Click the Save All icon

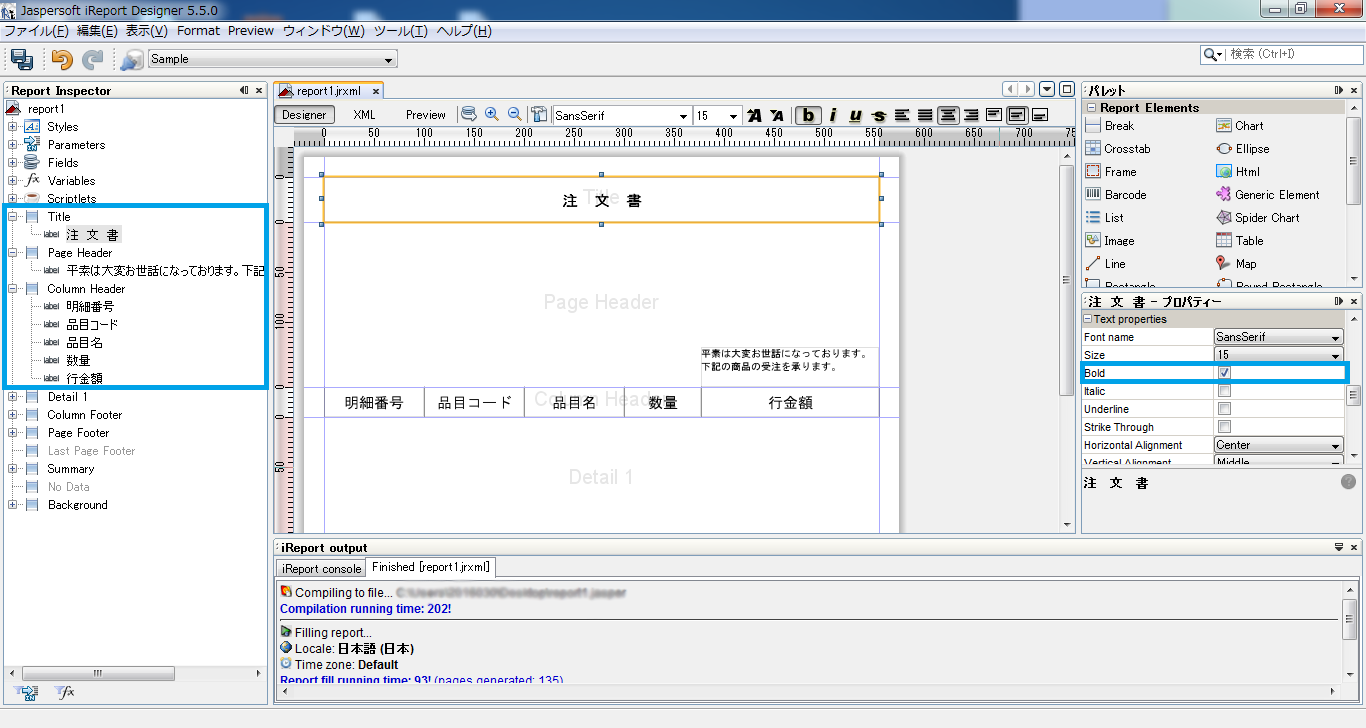21,58
